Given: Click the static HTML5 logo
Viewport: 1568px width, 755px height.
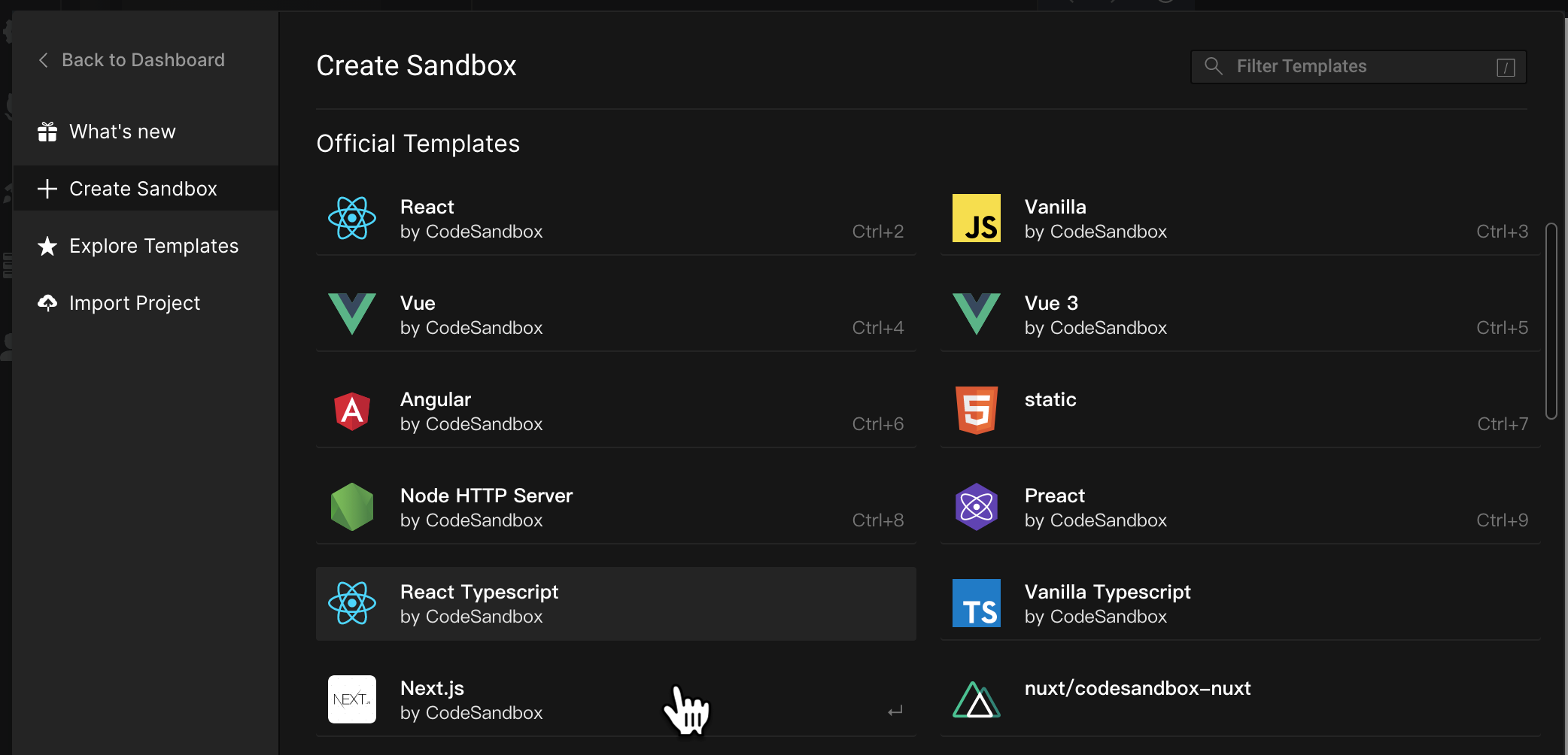Looking at the screenshot, I should point(977,410).
